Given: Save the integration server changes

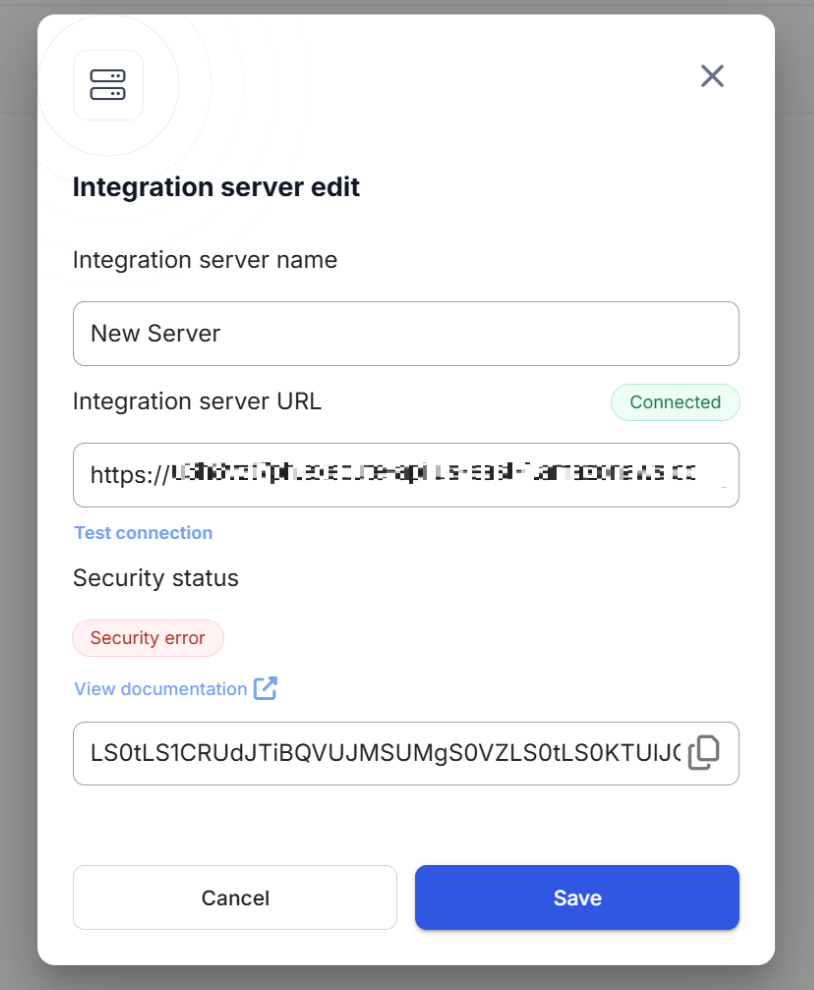Looking at the screenshot, I should pyautogui.click(x=577, y=898).
